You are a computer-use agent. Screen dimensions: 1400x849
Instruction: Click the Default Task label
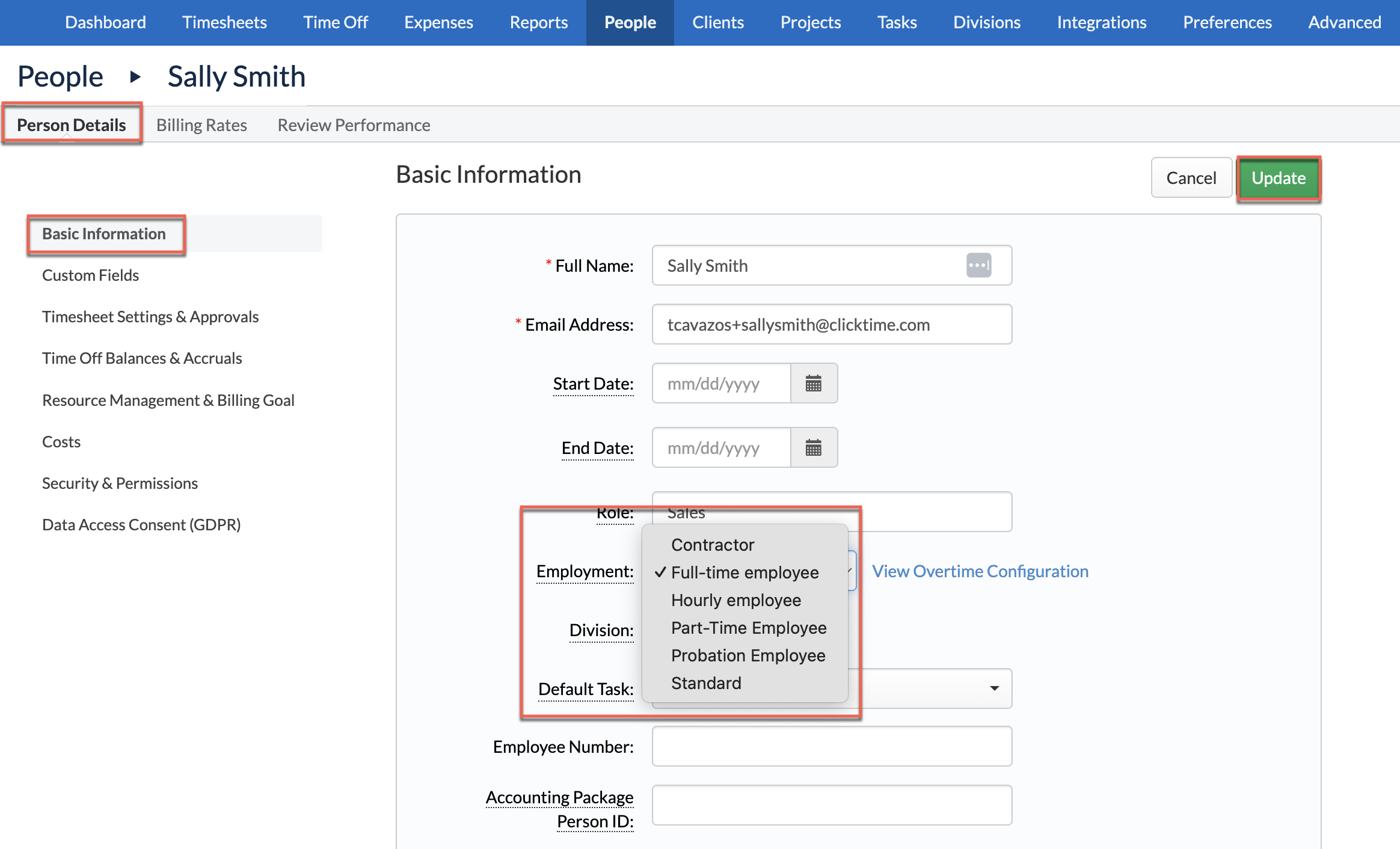click(x=586, y=689)
